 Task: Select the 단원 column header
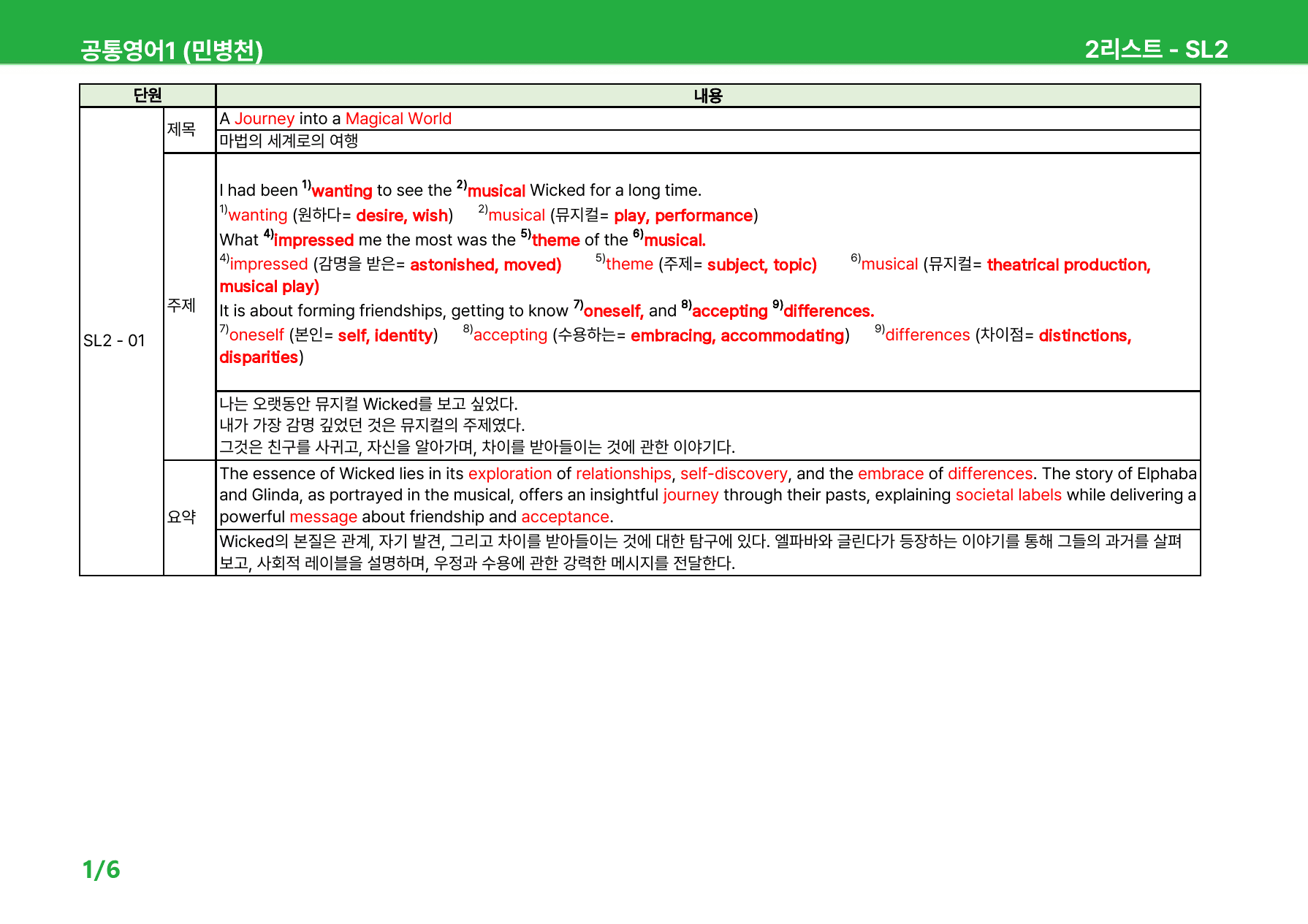pos(148,95)
